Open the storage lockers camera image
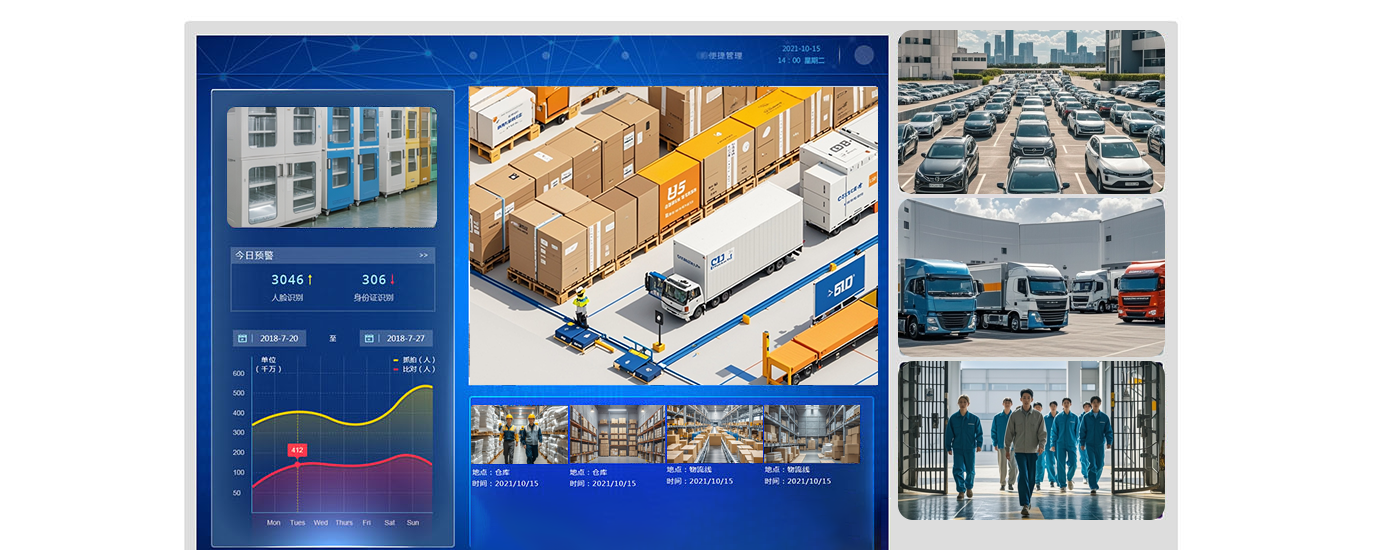Viewport: 1400px width, 550px height. tap(332, 167)
